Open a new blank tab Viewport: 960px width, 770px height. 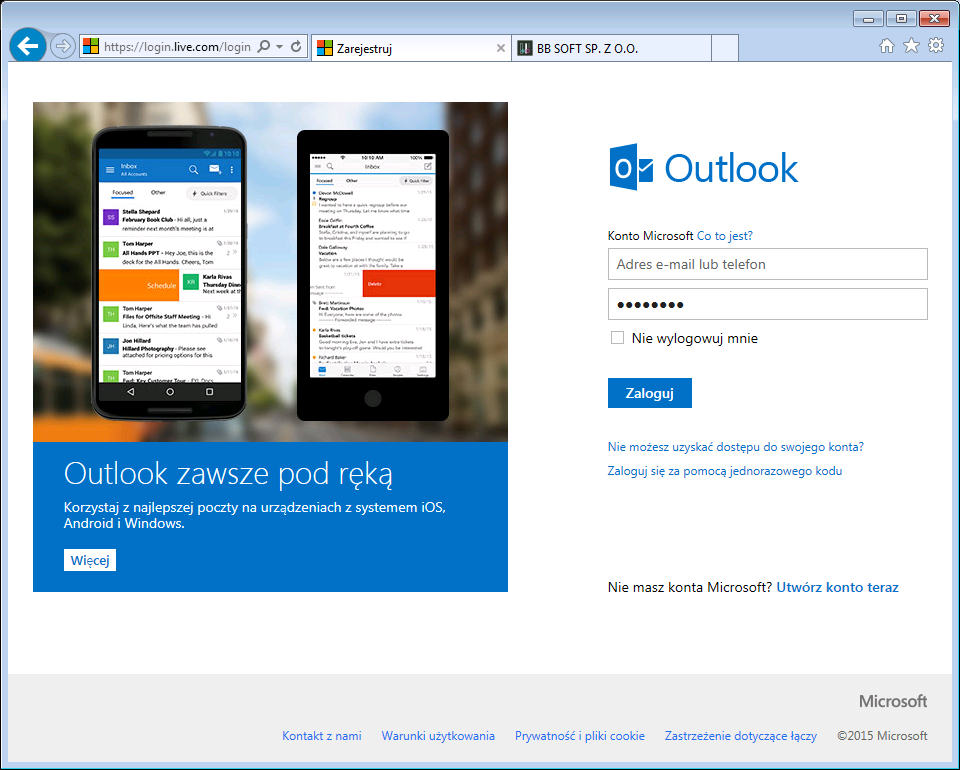[725, 48]
